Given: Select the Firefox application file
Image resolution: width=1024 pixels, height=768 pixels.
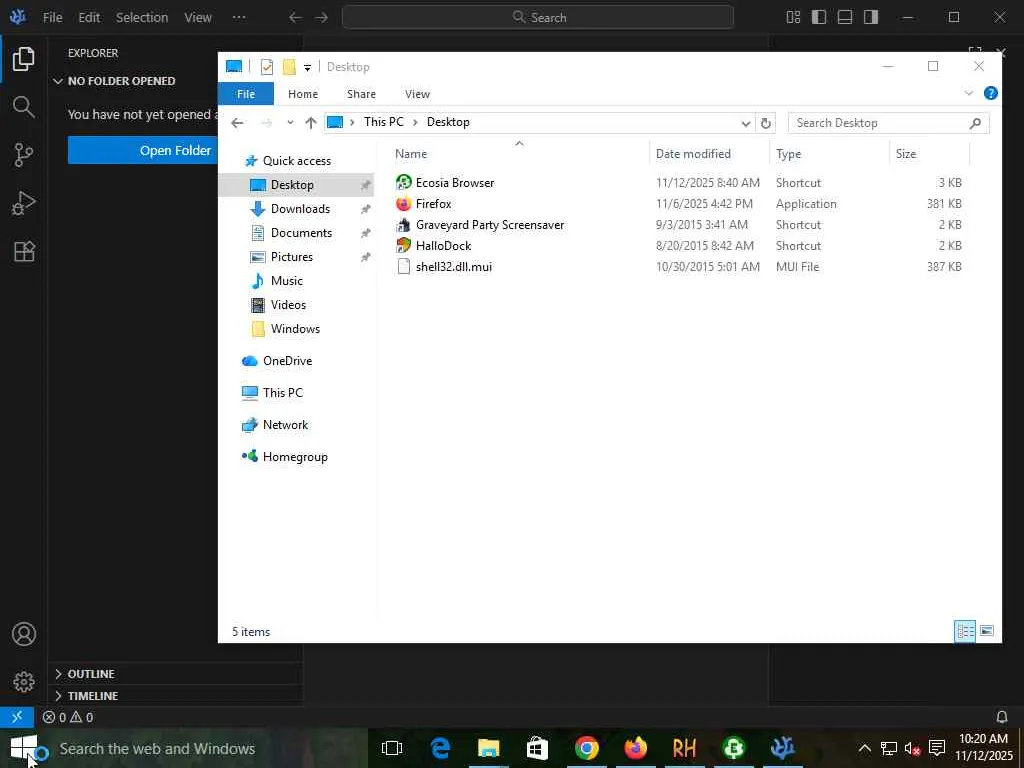Looking at the screenshot, I should [x=434, y=204].
